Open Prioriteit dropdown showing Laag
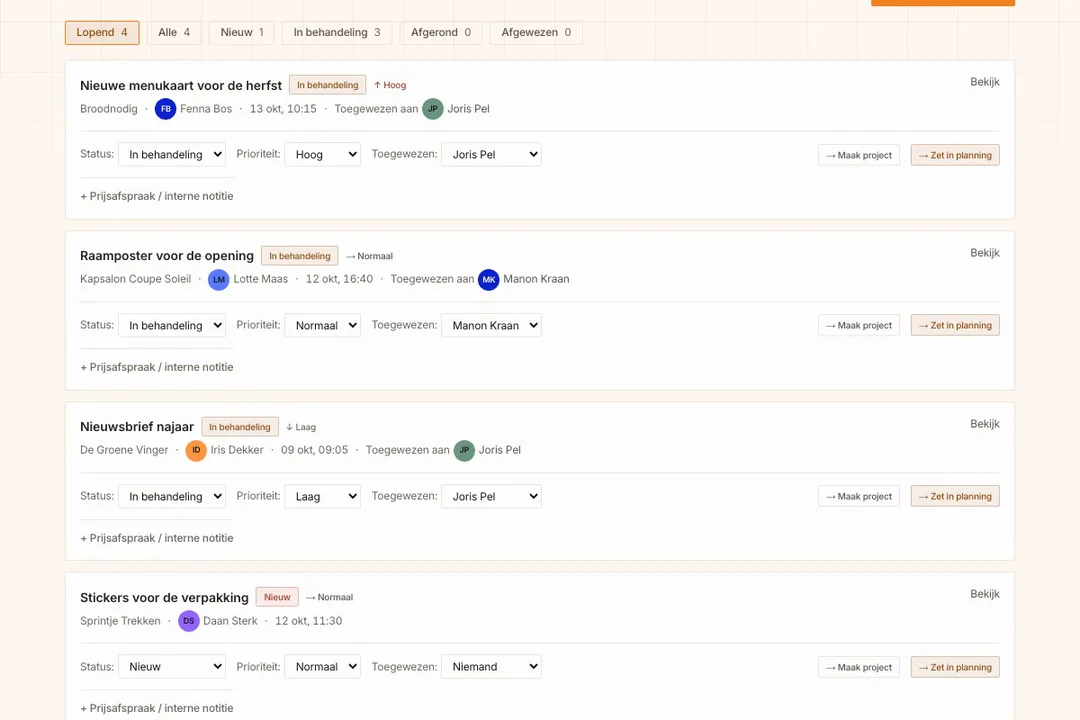1080x720 pixels. (322, 496)
